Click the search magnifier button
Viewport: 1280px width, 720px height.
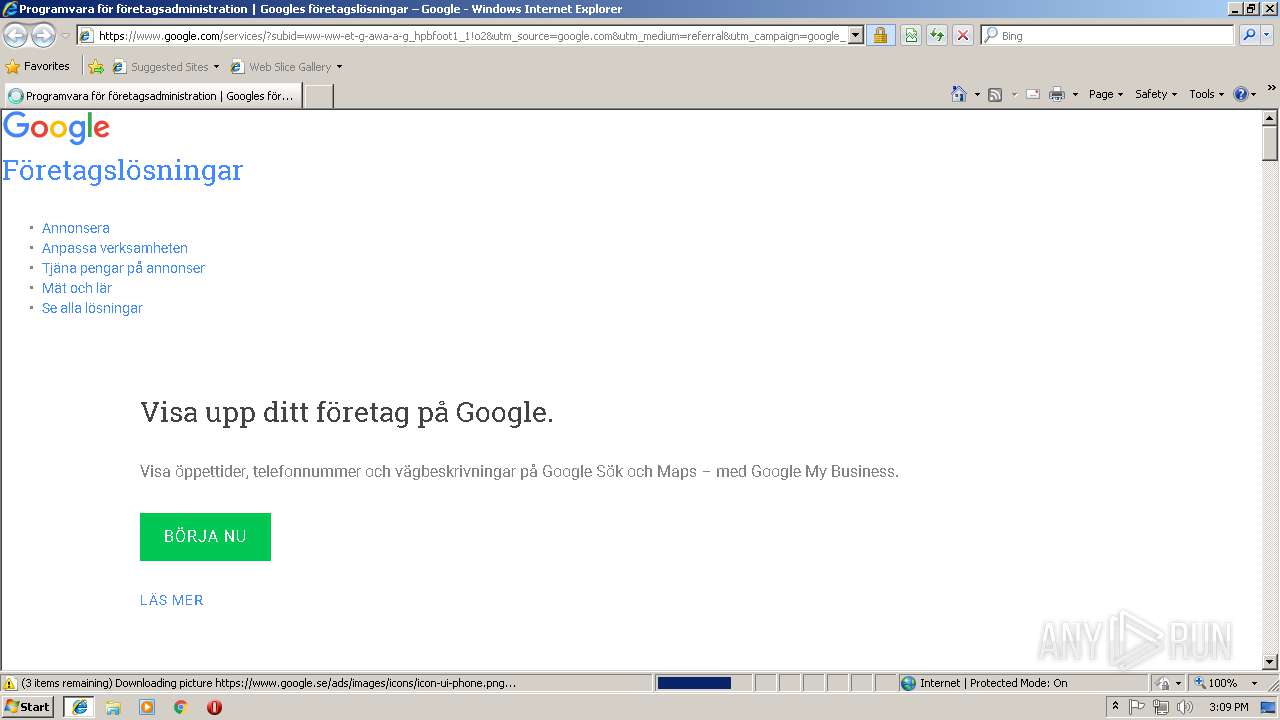tap(1249, 35)
